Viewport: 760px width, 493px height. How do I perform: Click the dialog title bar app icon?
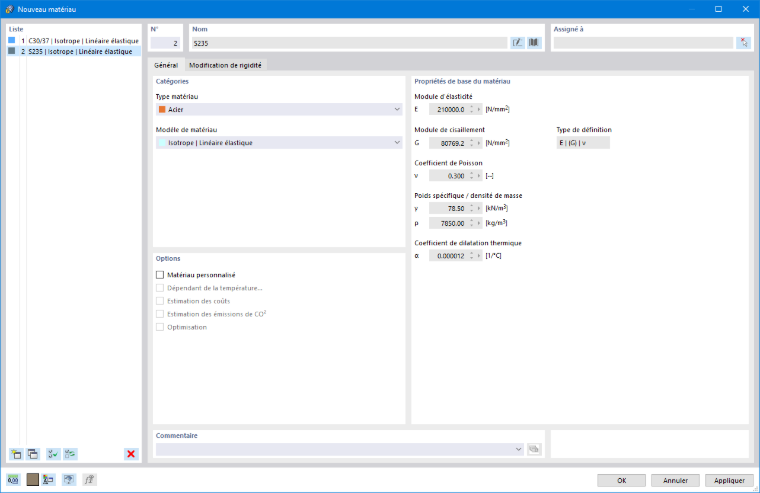click(9, 9)
